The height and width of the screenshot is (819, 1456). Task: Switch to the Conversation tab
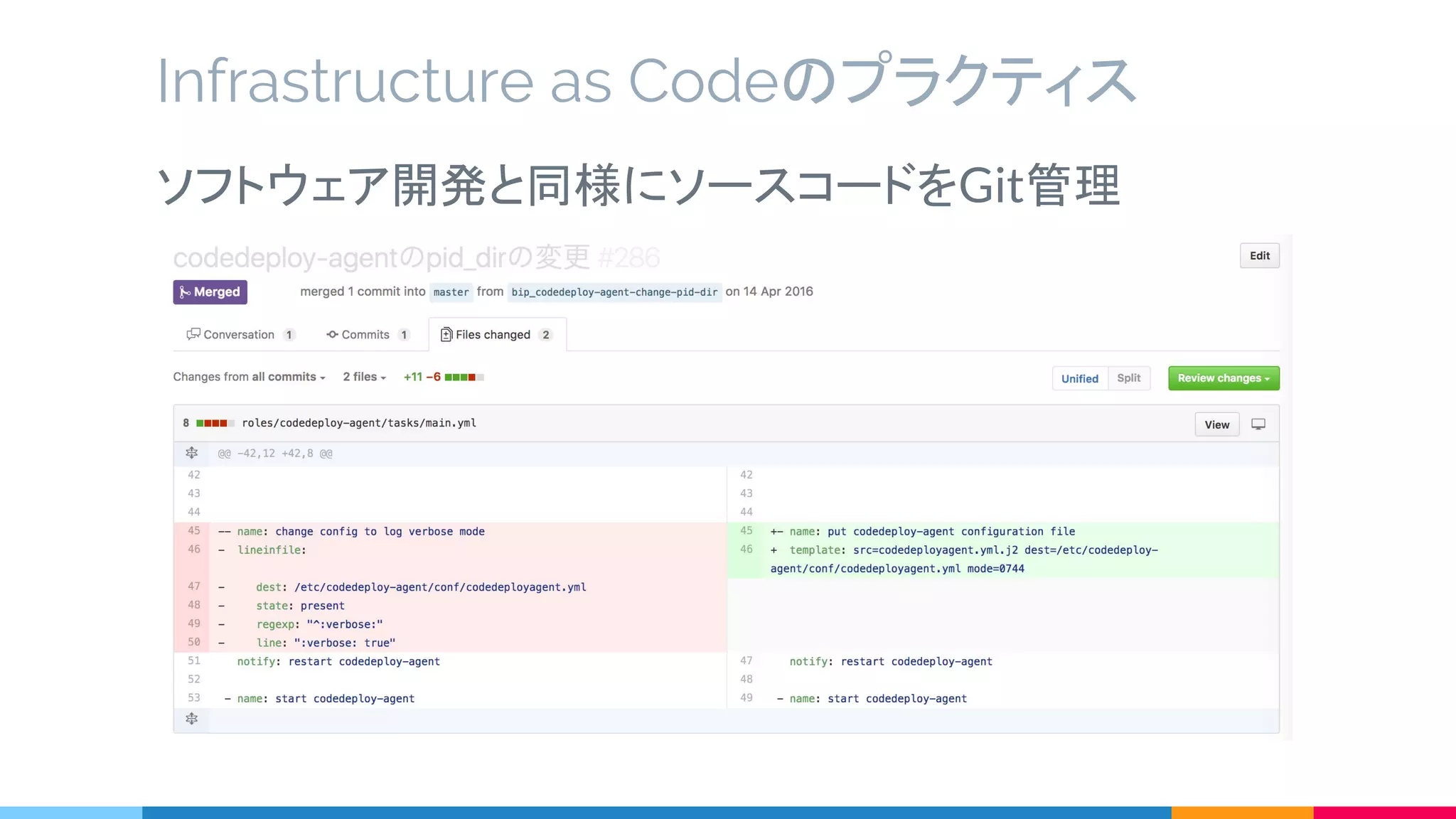coord(240,334)
